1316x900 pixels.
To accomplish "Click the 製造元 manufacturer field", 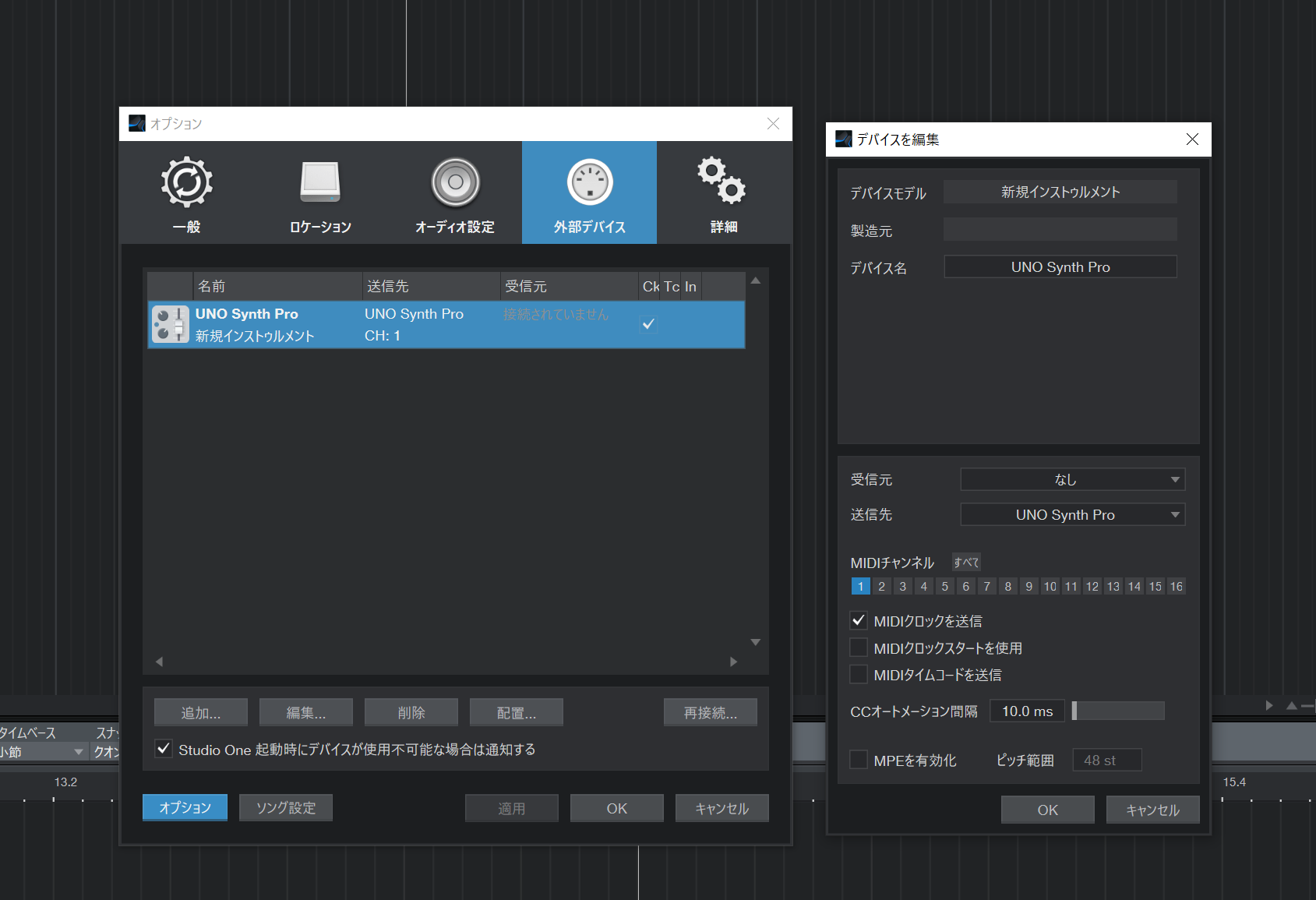I will coord(1060,229).
